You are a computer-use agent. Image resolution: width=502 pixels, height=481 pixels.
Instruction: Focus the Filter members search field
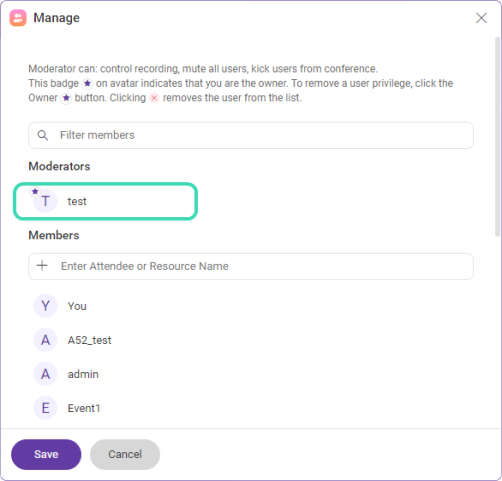tap(251, 135)
